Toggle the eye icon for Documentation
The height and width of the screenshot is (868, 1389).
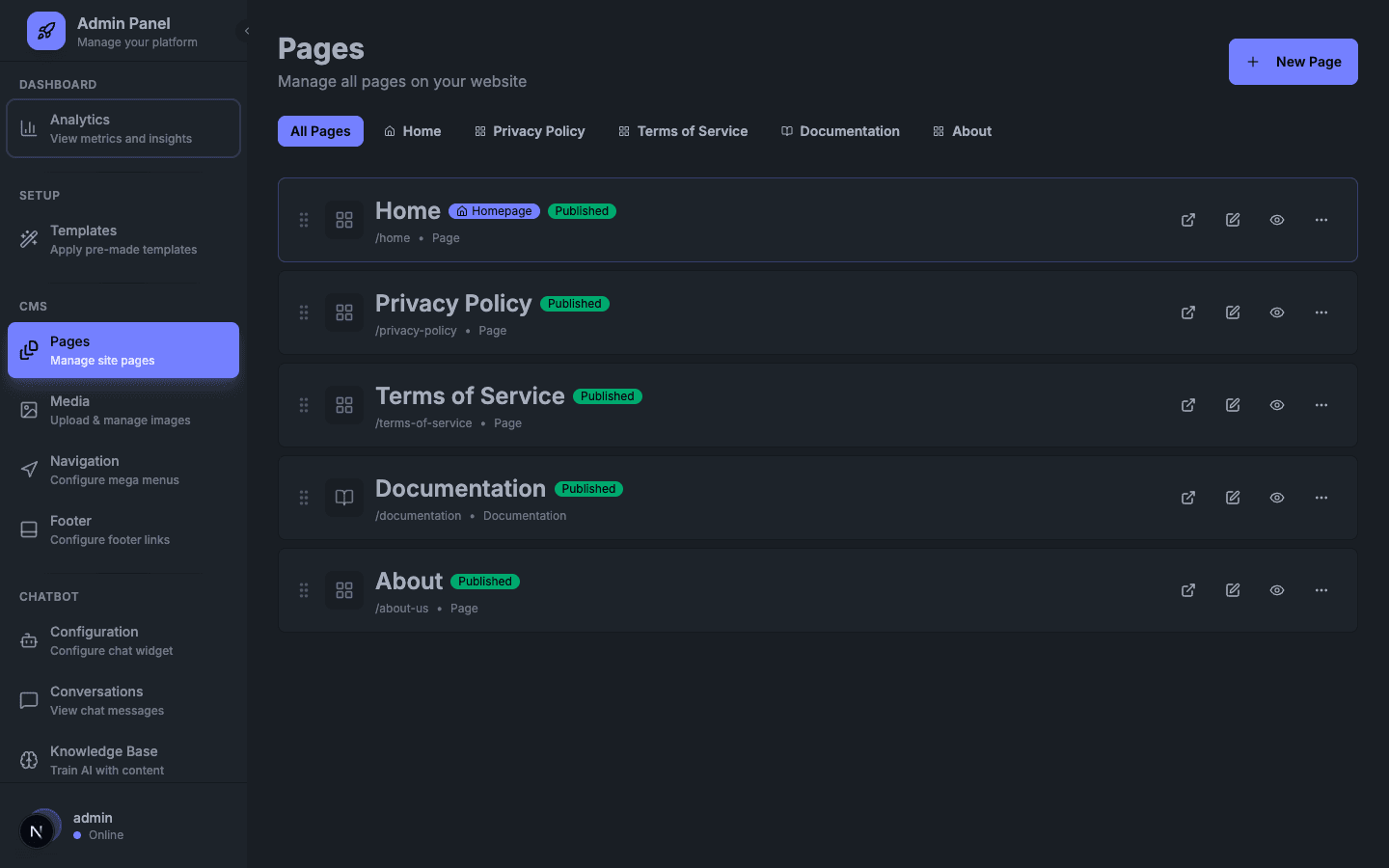(x=1276, y=498)
